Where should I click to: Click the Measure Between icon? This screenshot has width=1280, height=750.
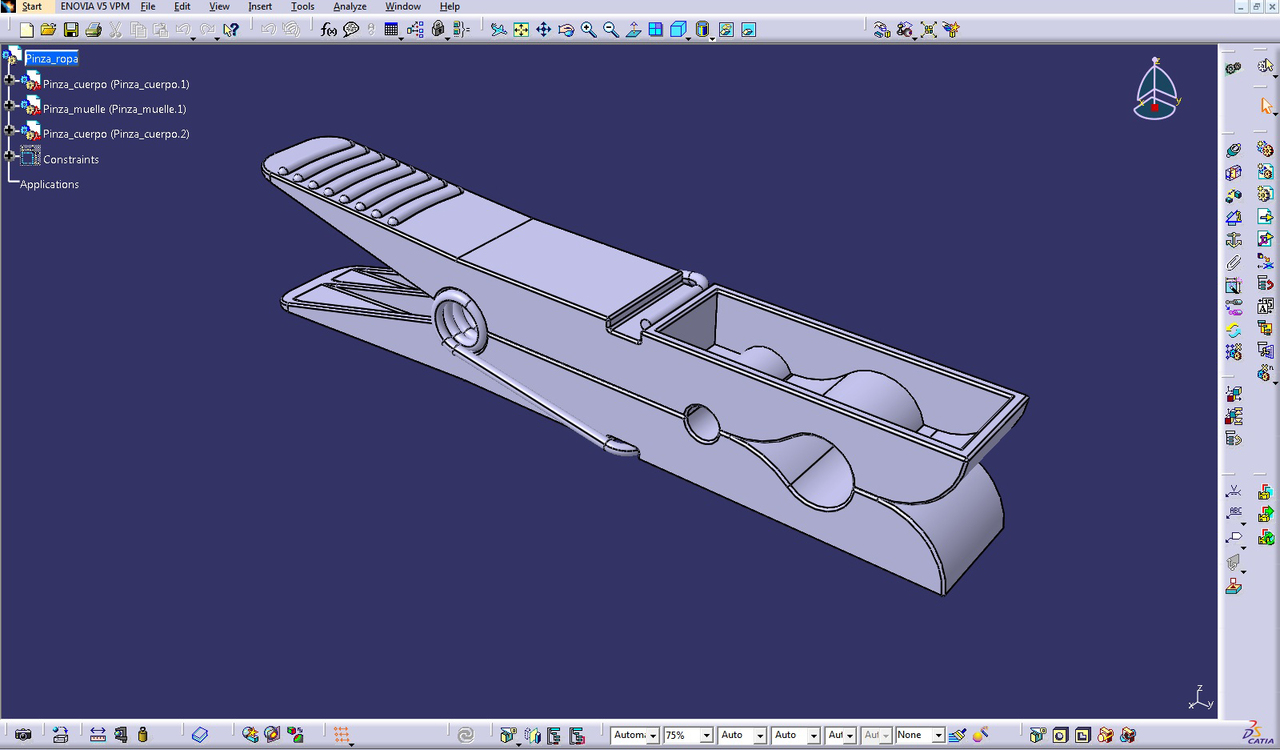[97, 735]
